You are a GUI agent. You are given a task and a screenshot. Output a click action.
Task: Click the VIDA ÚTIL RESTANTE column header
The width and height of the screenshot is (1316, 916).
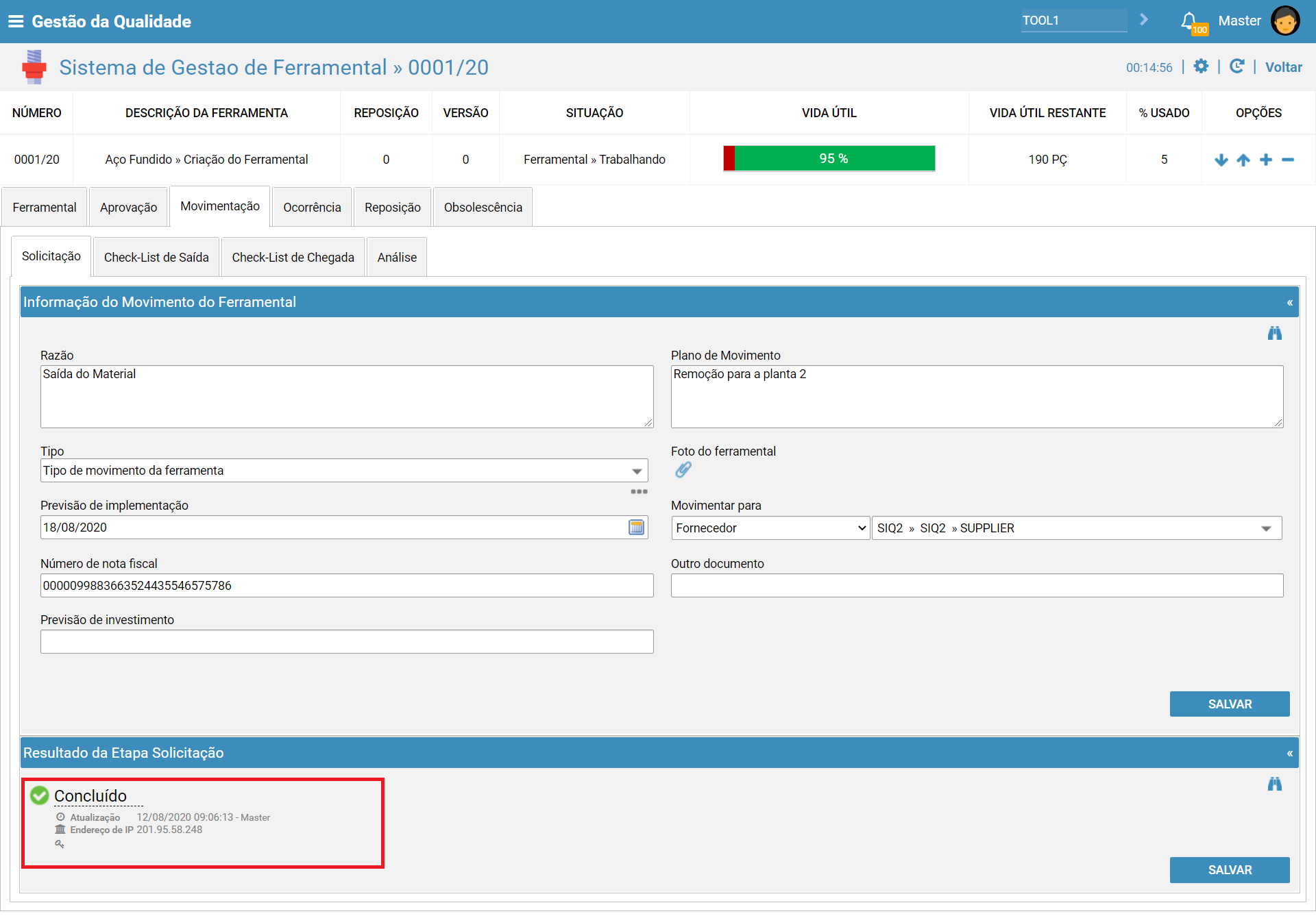point(1047,113)
